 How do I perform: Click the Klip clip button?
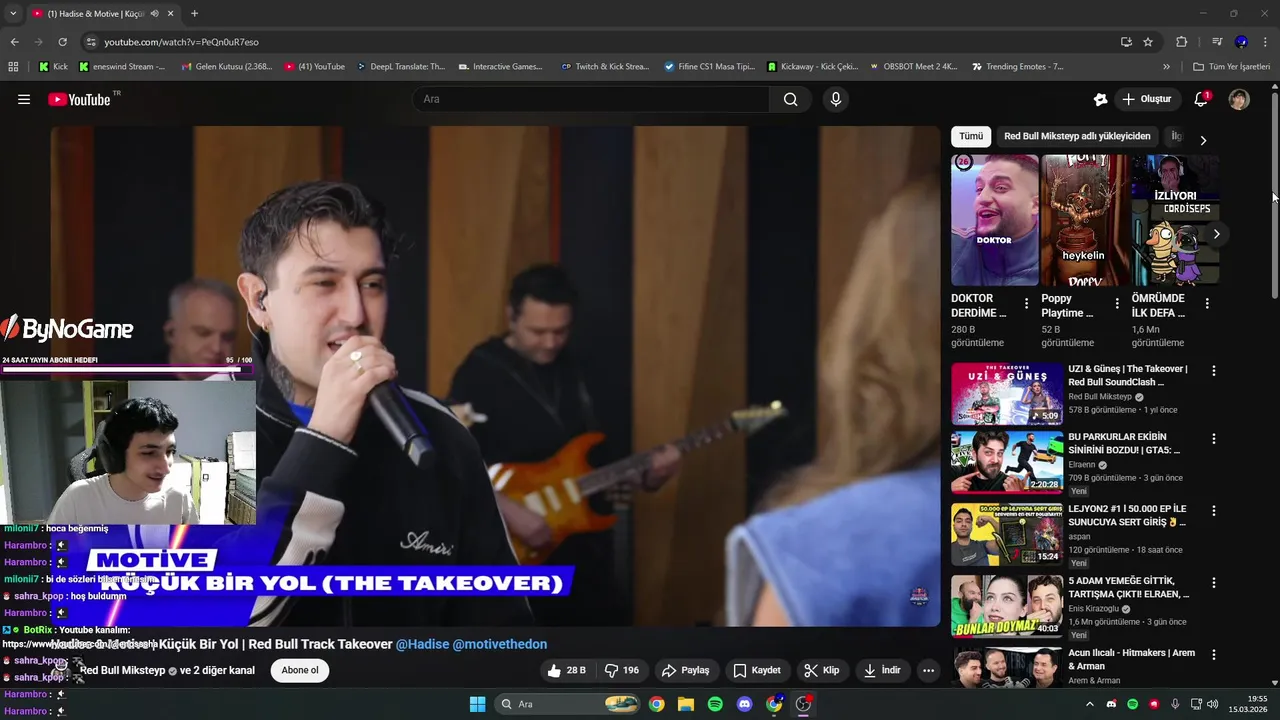point(822,670)
